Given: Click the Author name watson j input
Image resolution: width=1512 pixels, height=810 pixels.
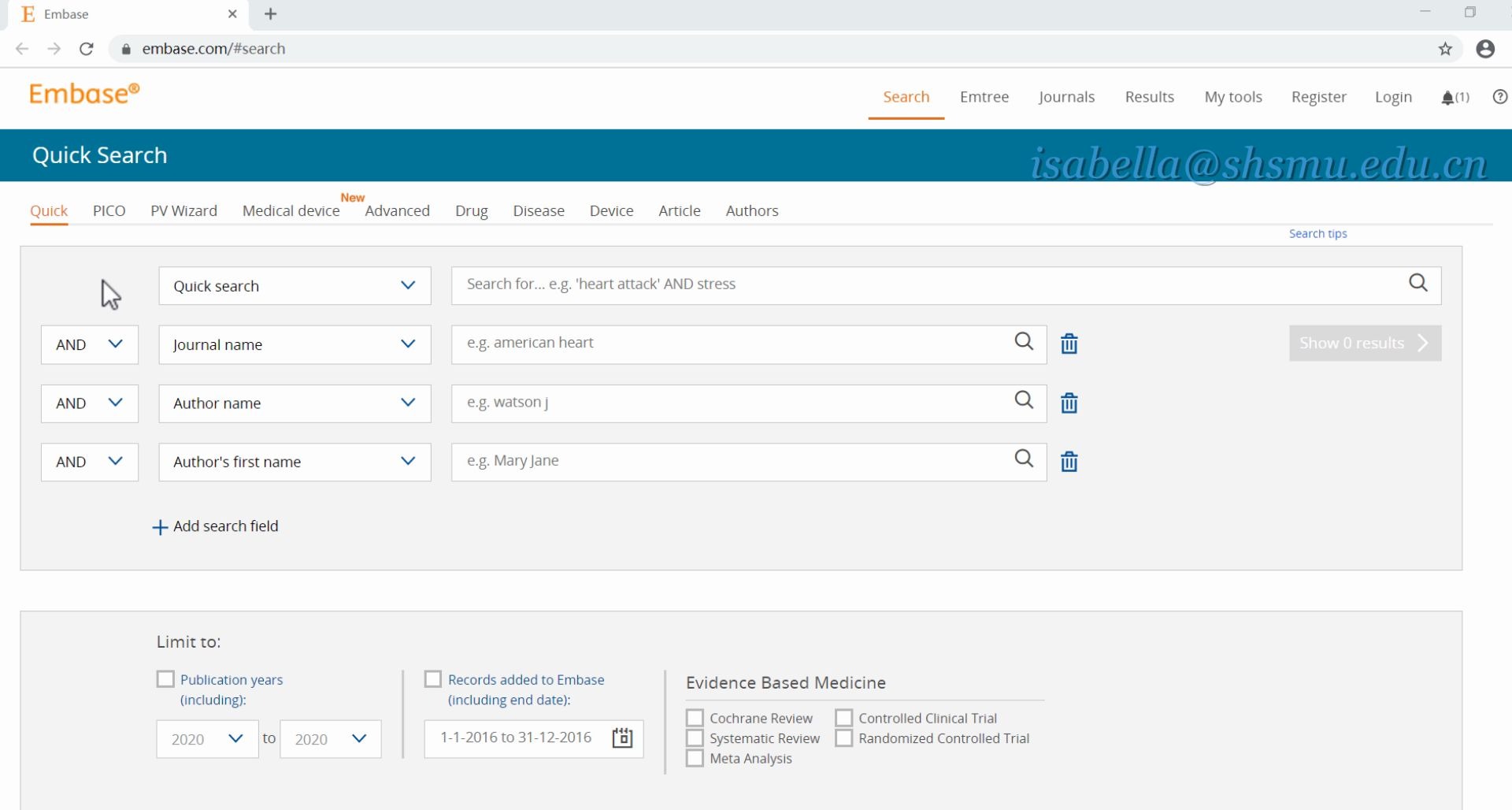Looking at the screenshot, I should tap(749, 403).
